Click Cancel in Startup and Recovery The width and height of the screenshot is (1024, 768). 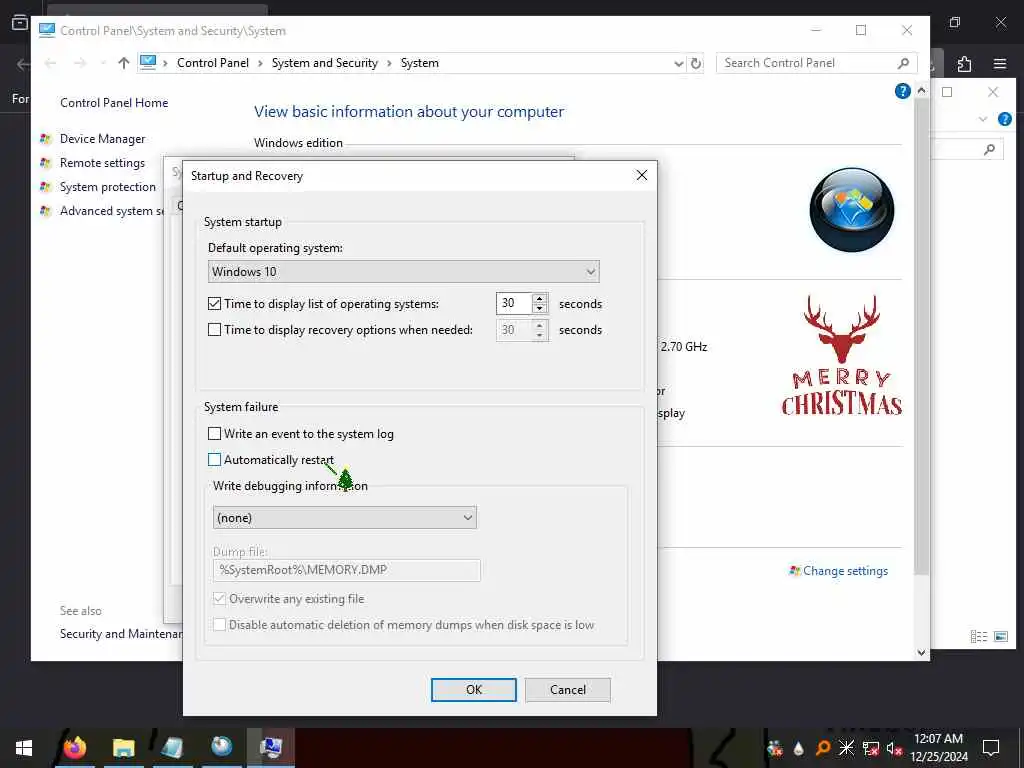pos(568,690)
